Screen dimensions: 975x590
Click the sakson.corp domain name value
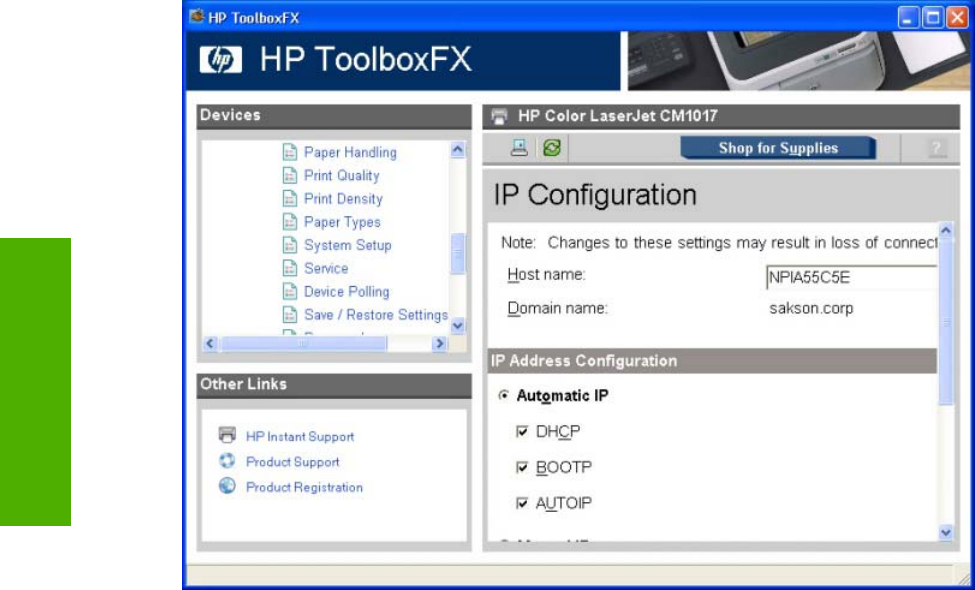811,308
